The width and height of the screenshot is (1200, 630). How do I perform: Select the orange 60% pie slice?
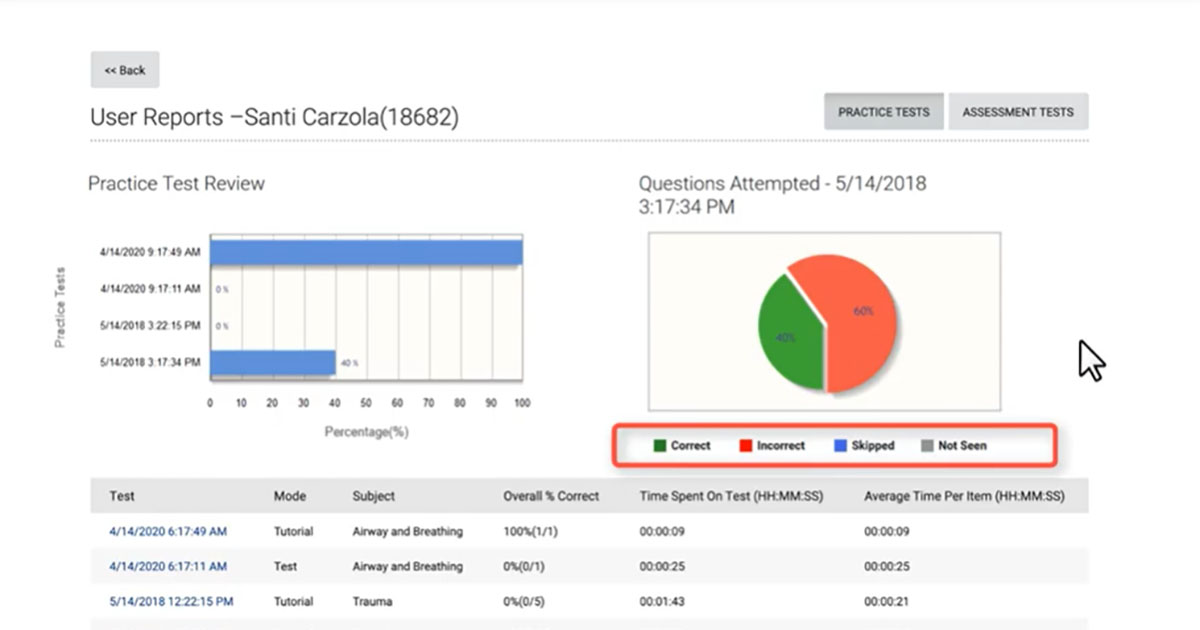pos(858,315)
